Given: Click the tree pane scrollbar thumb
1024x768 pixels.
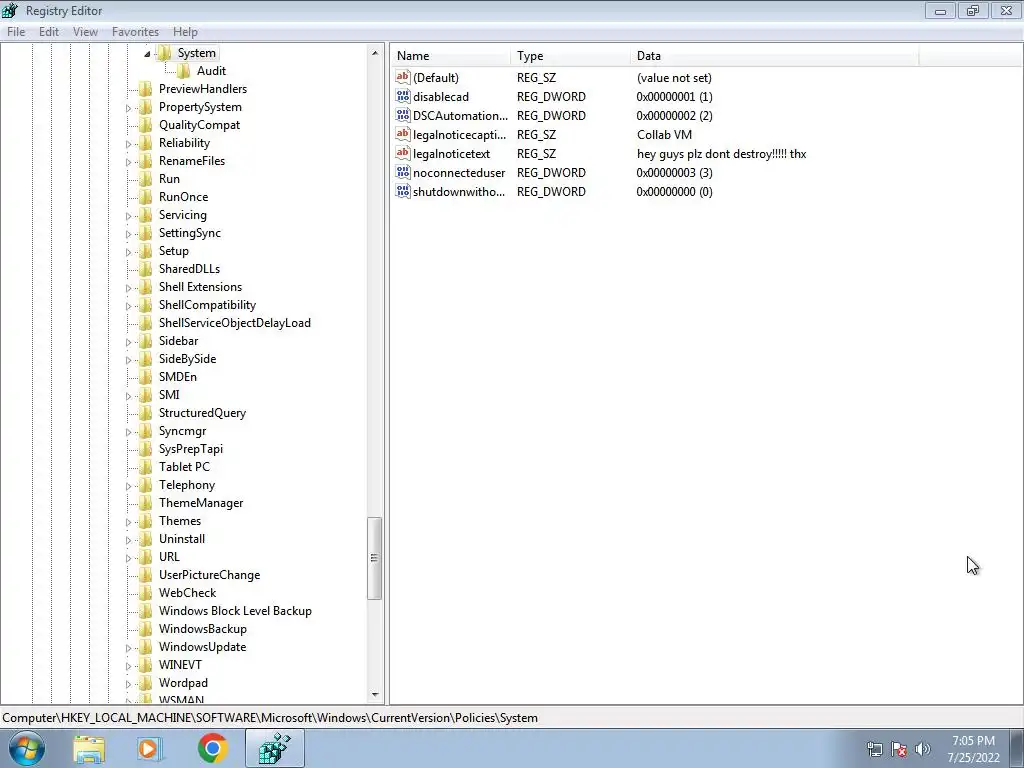Looking at the screenshot, I should click(x=375, y=558).
